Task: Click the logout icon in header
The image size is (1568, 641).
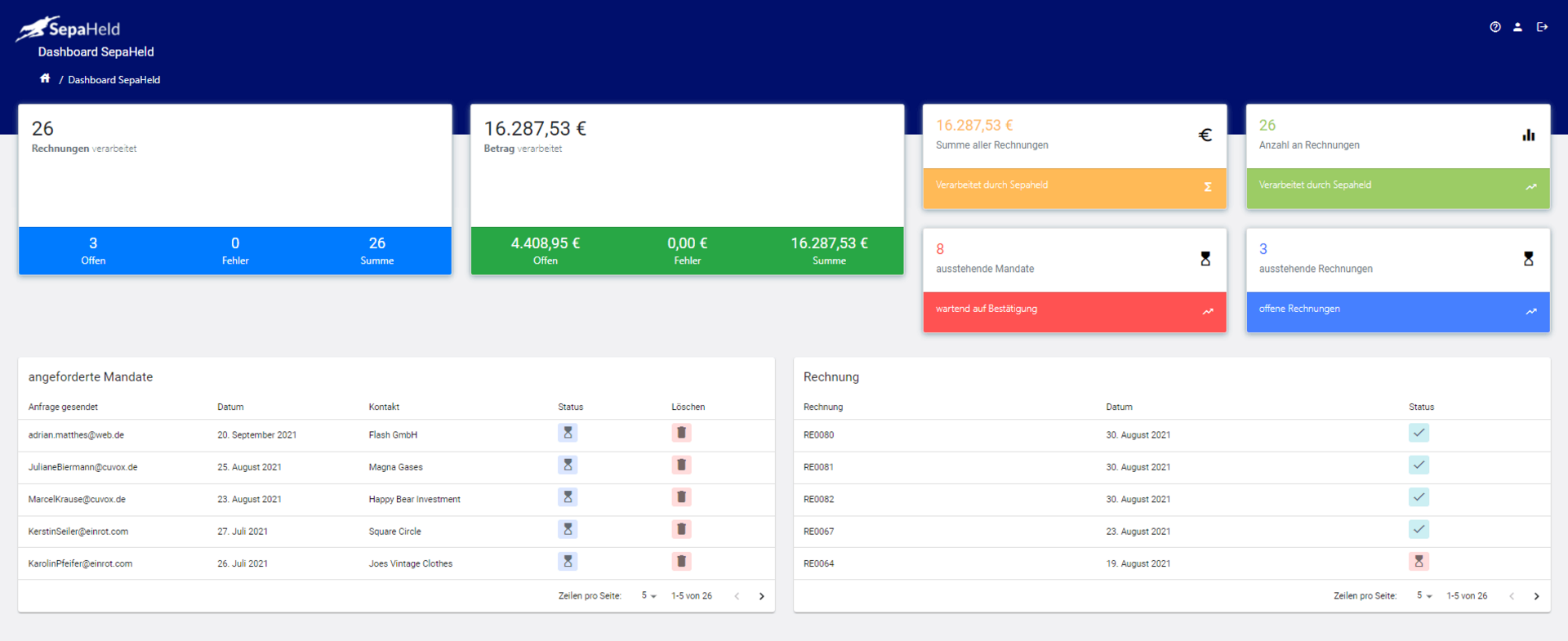Action: click(1542, 27)
